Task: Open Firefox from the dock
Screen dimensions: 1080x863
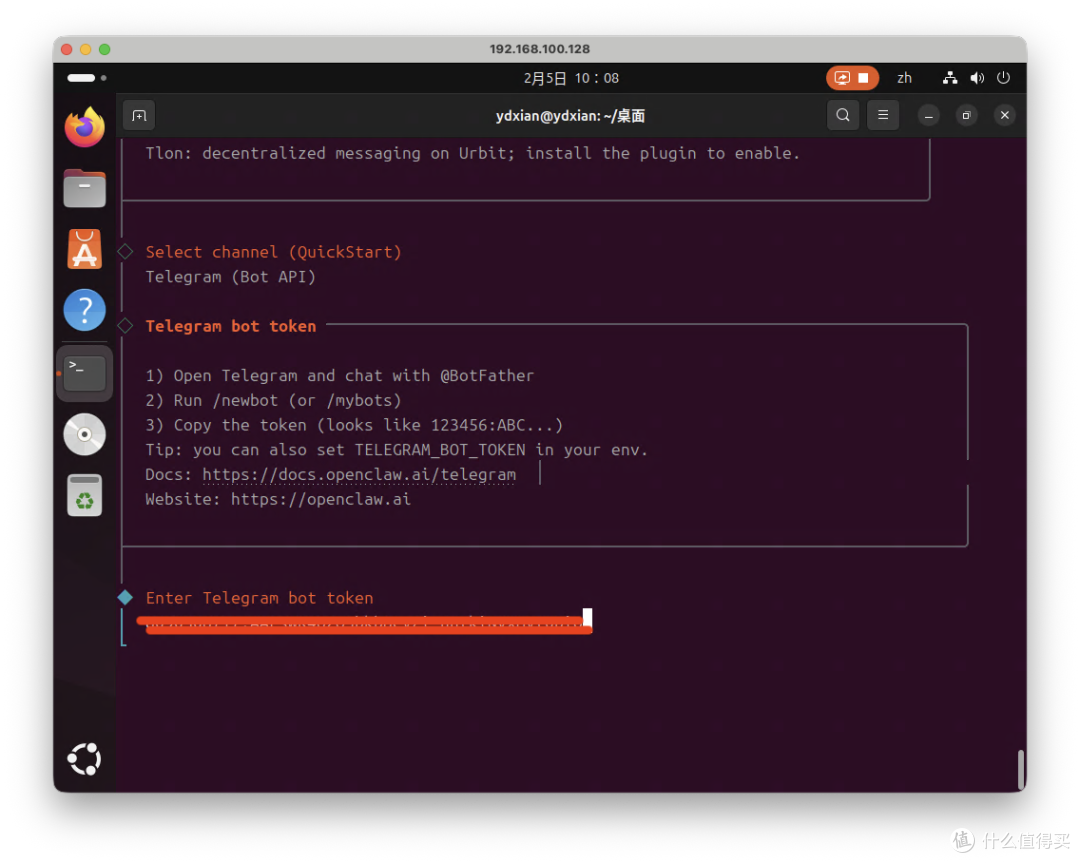Action: click(x=85, y=127)
